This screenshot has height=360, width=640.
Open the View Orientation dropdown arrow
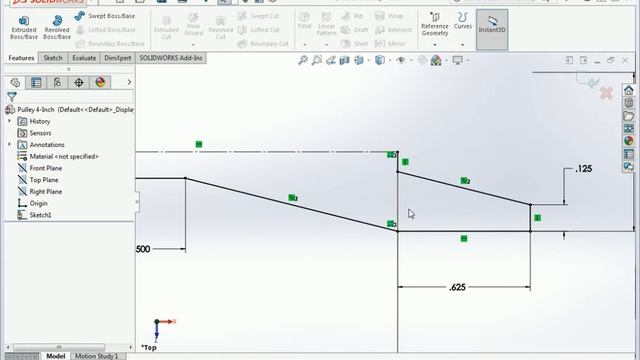pyautogui.click(x=369, y=60)
